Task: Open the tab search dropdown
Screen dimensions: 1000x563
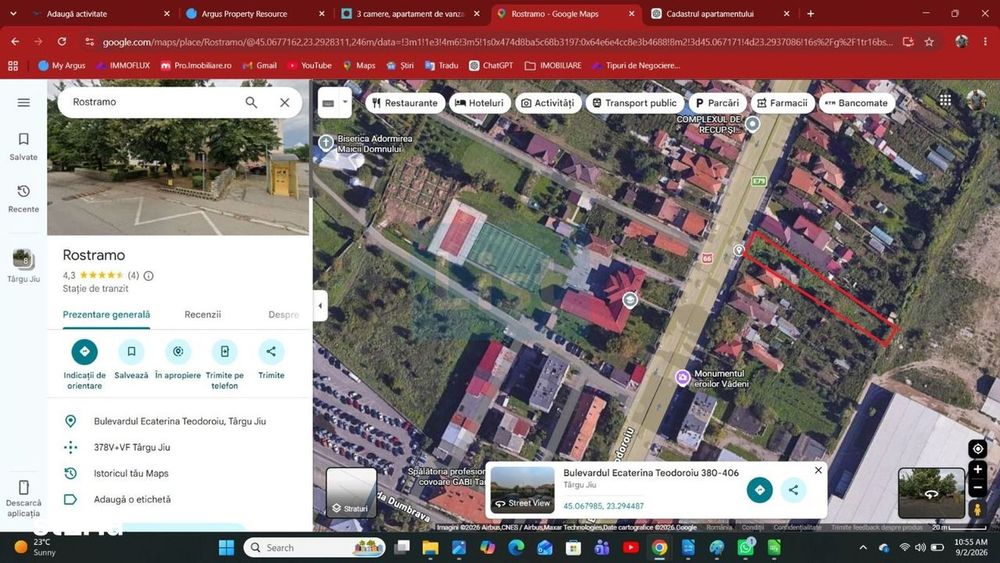Action: pos(13,13)
